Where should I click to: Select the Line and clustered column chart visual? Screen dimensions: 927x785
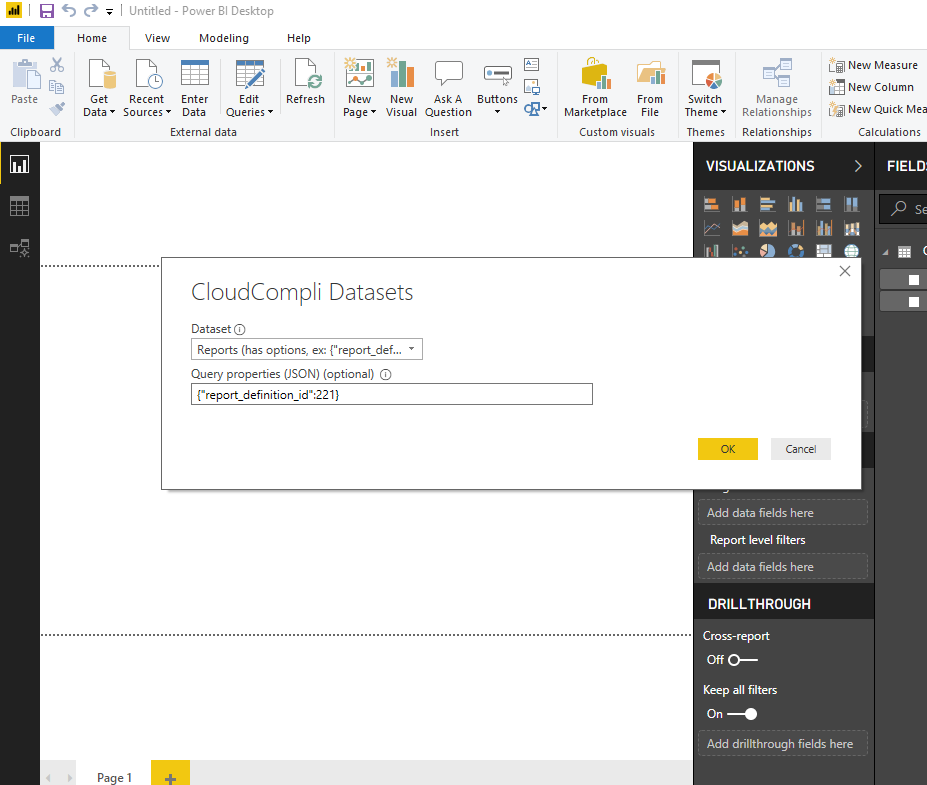click(x=824, y=228)
